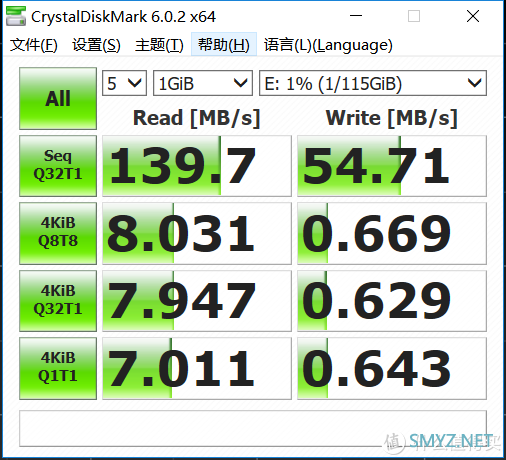Select the sequential write result 54.71
This screenshot has height=460, width=506.
tap(392, 166)
